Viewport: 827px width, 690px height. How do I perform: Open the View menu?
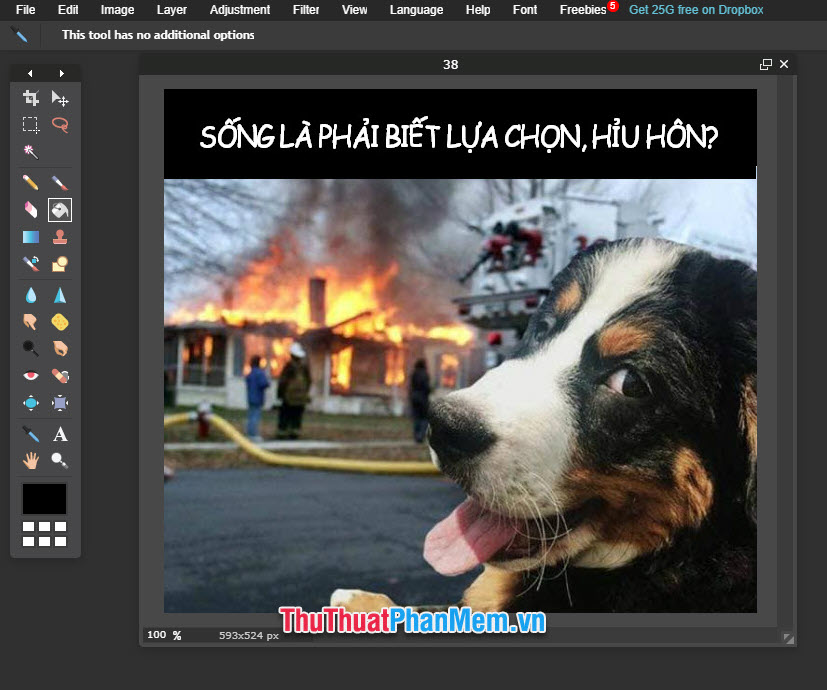354,9
